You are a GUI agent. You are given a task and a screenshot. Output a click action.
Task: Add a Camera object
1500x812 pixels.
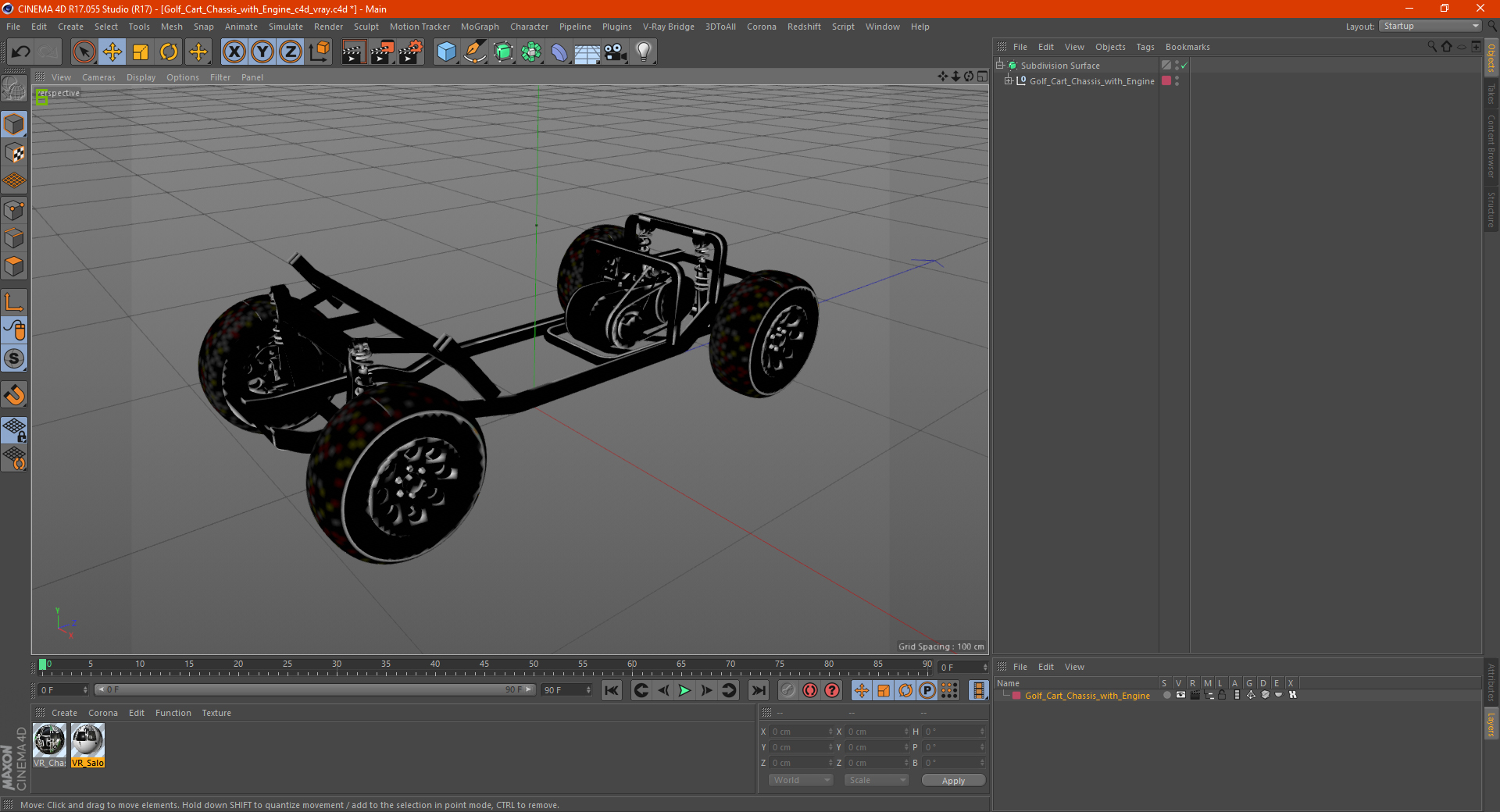coord(616,52)
